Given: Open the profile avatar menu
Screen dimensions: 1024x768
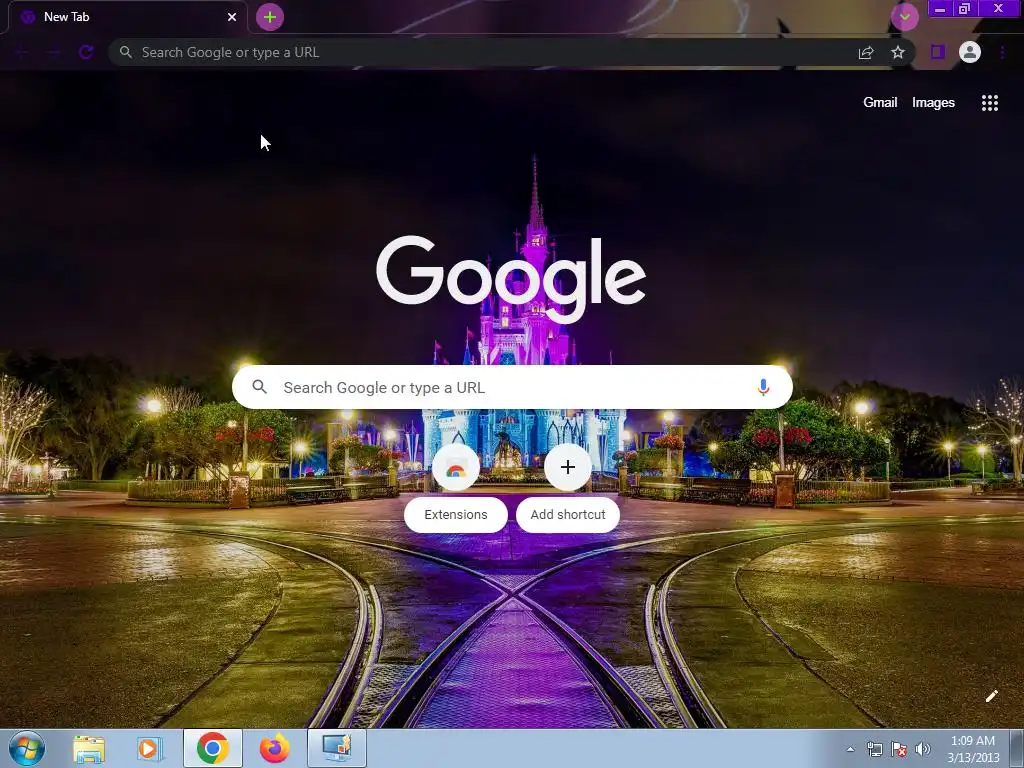Looking at the screenshot, I should coord(970,52).
